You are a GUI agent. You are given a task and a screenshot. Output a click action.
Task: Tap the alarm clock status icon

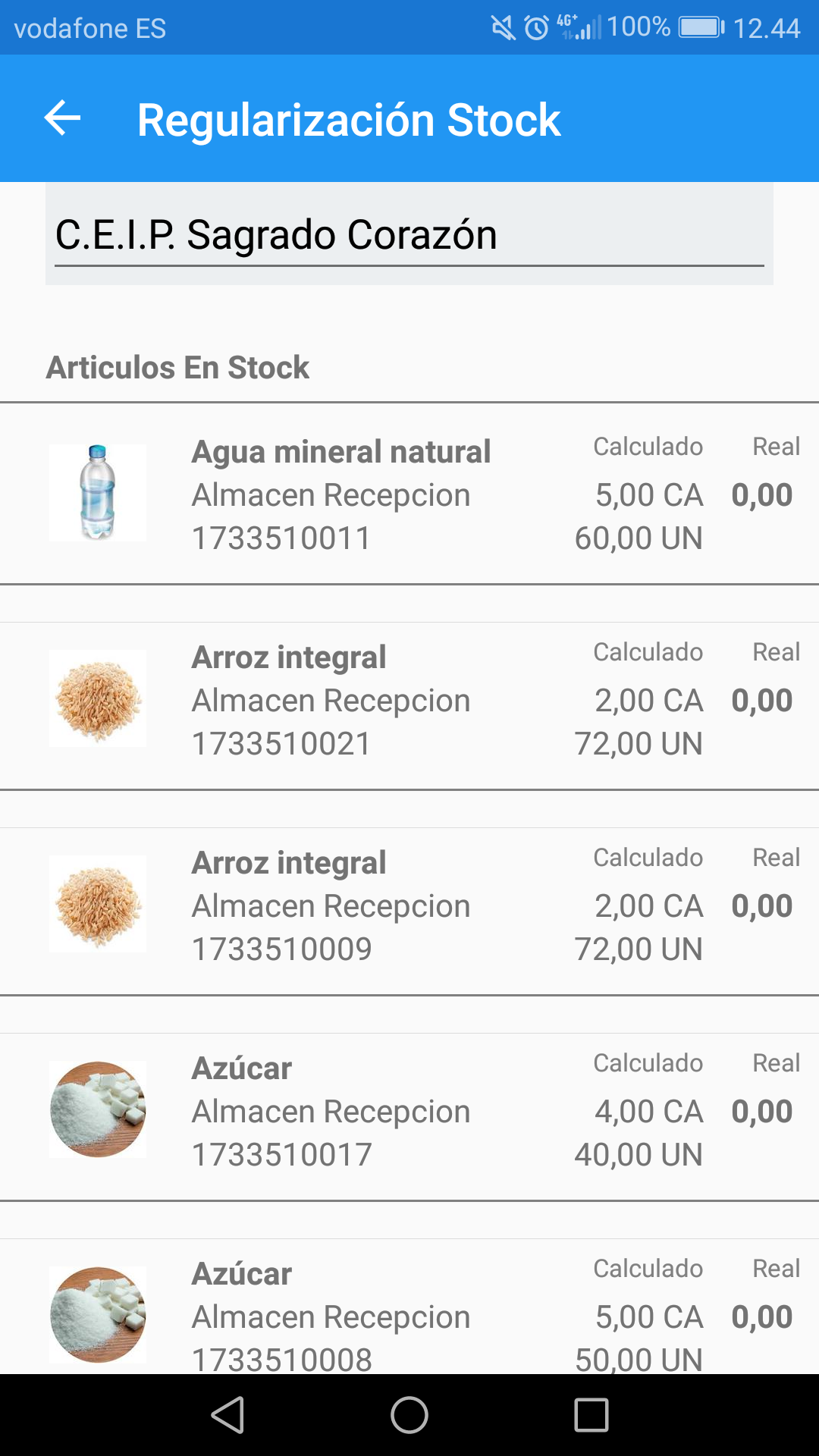pyautogui.click(x=537, y=29)
